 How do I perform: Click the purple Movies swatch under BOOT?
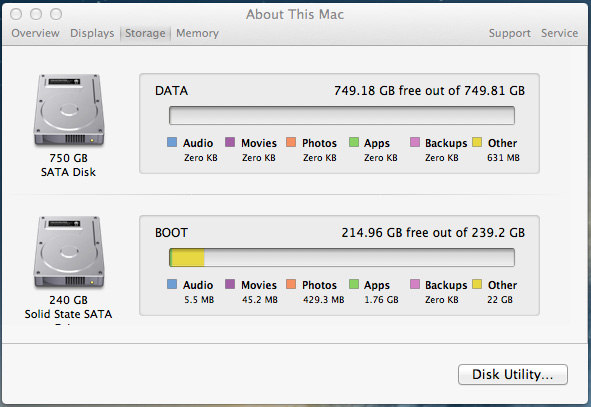230,284
